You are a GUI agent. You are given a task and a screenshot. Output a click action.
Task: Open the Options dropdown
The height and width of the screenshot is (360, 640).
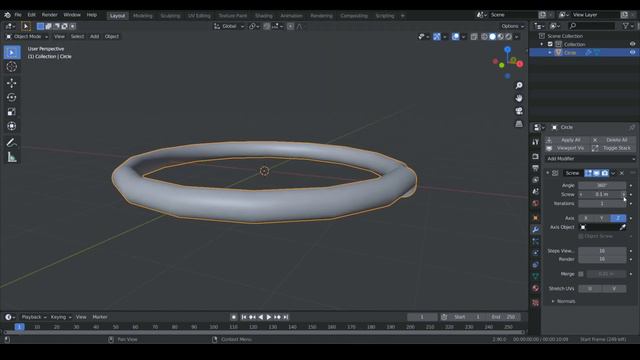pyautogui.click(x=513, y=26)
